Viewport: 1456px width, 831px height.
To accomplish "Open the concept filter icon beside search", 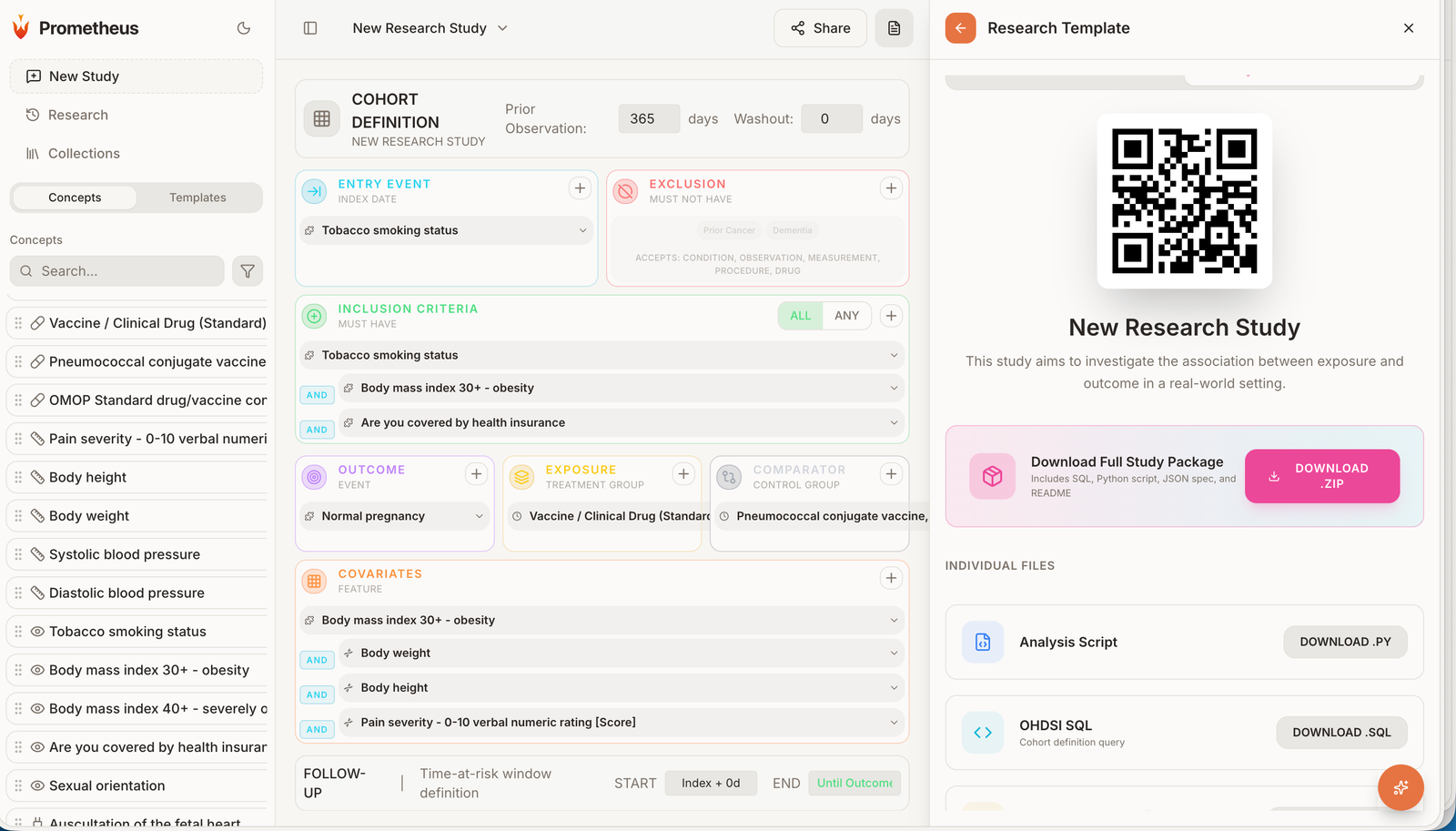I will [x=247, y=270].
